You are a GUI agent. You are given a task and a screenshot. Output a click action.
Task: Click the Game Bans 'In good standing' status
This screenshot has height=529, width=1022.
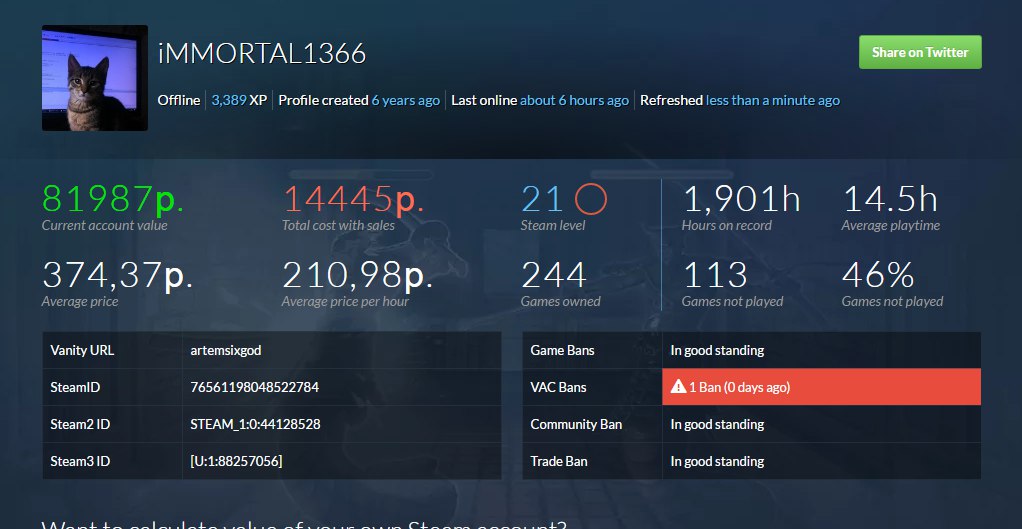(x=717, y=351)
